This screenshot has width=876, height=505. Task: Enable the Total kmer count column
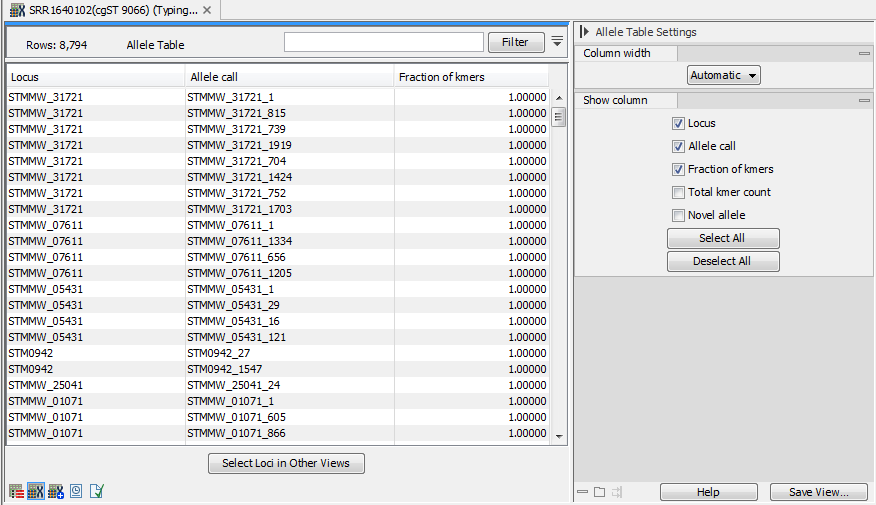click(x=679, y=192)
